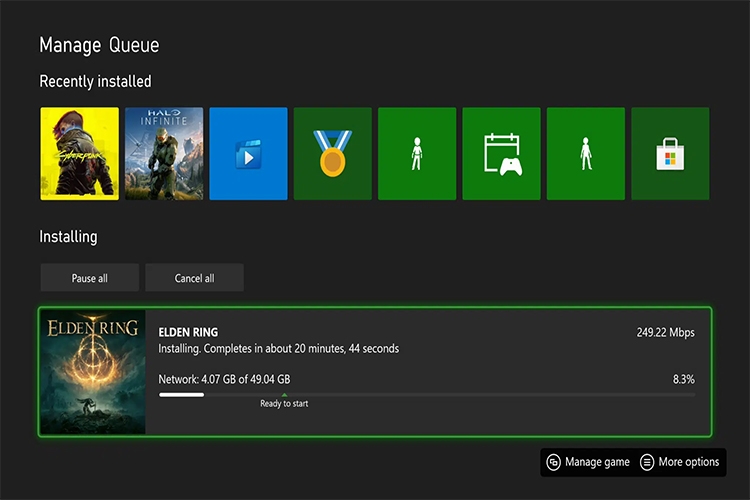Pause all installing downloads

89,278
